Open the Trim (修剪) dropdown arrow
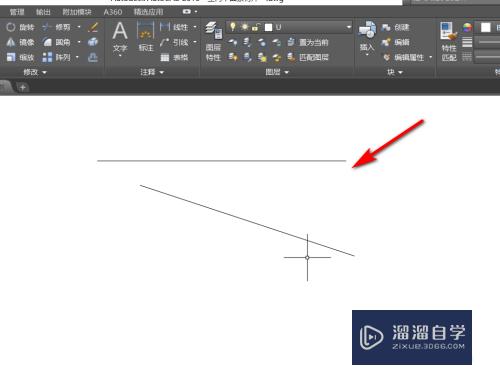This screenshot has height=375, width=500. [79, 27]
